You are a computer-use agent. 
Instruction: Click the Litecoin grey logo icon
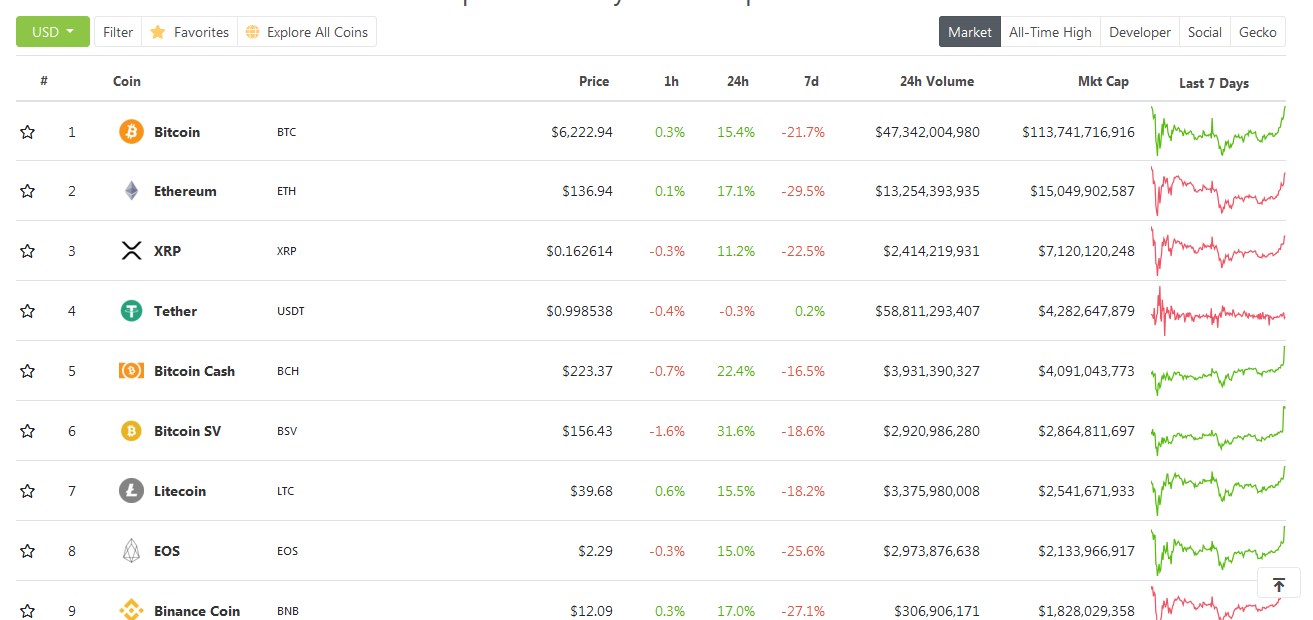[131, 491]
